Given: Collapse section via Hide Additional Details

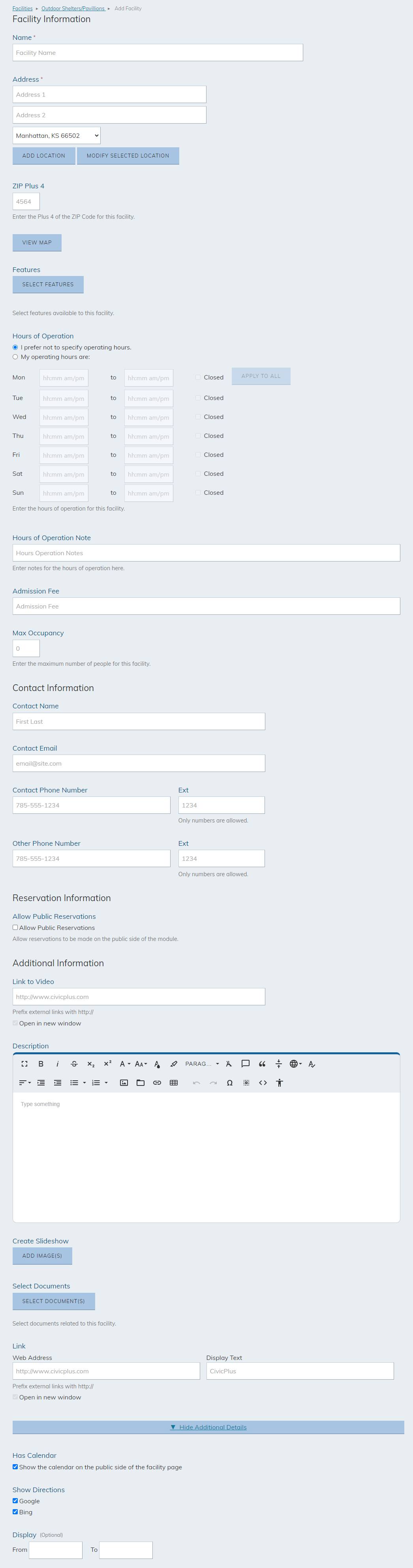Looking at the screenshot, I should coord(208,1427).
